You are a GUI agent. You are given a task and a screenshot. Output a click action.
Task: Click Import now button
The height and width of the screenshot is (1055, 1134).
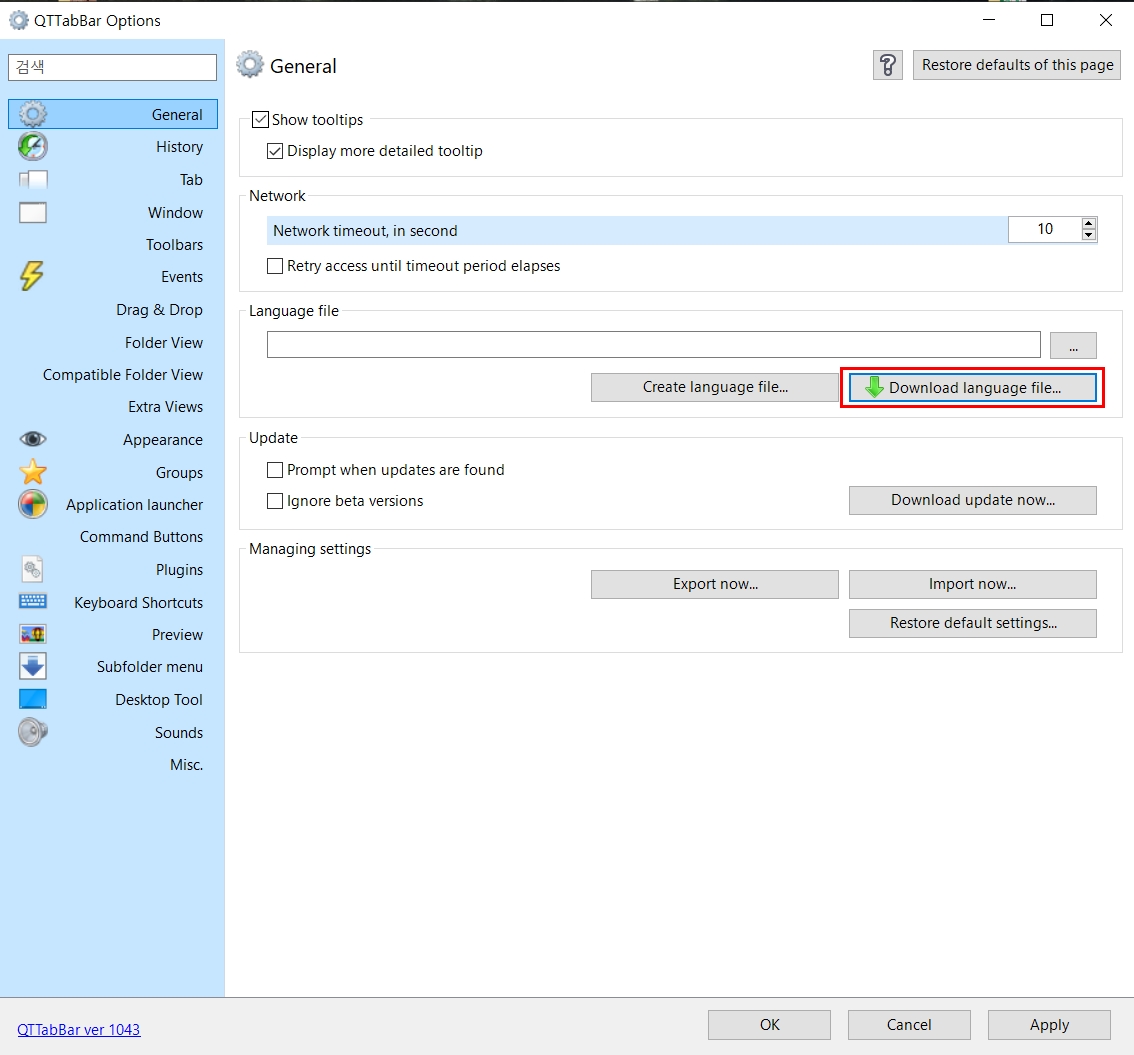[x=972, y=584]
